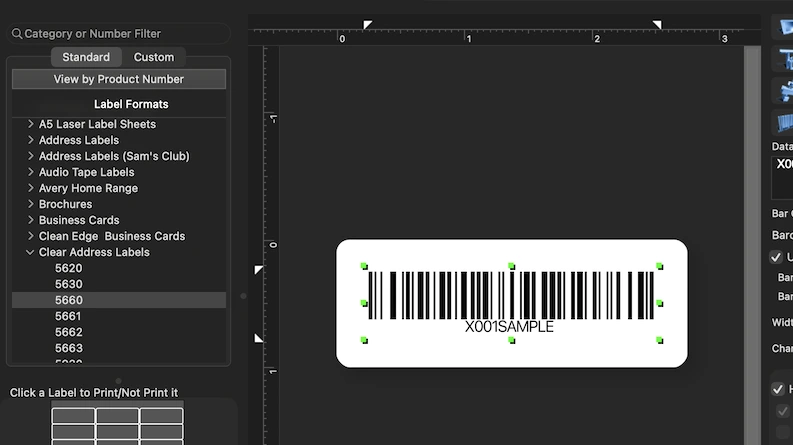Screen dimensions: 793x445
Task: Click the first label in the sheet preview's second row
Action: point(73,432)
